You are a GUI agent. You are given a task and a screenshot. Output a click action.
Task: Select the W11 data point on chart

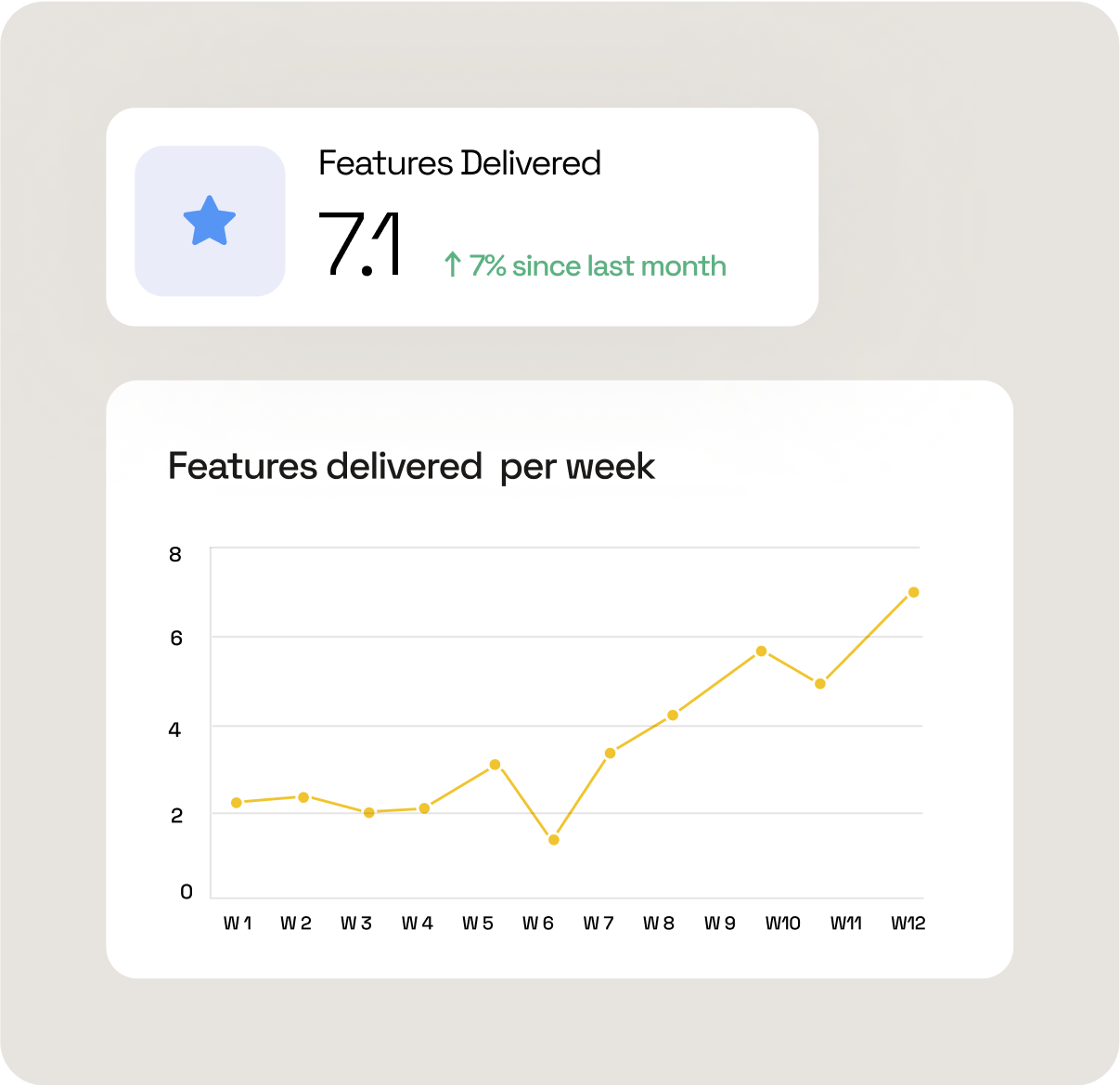[820, 684]
